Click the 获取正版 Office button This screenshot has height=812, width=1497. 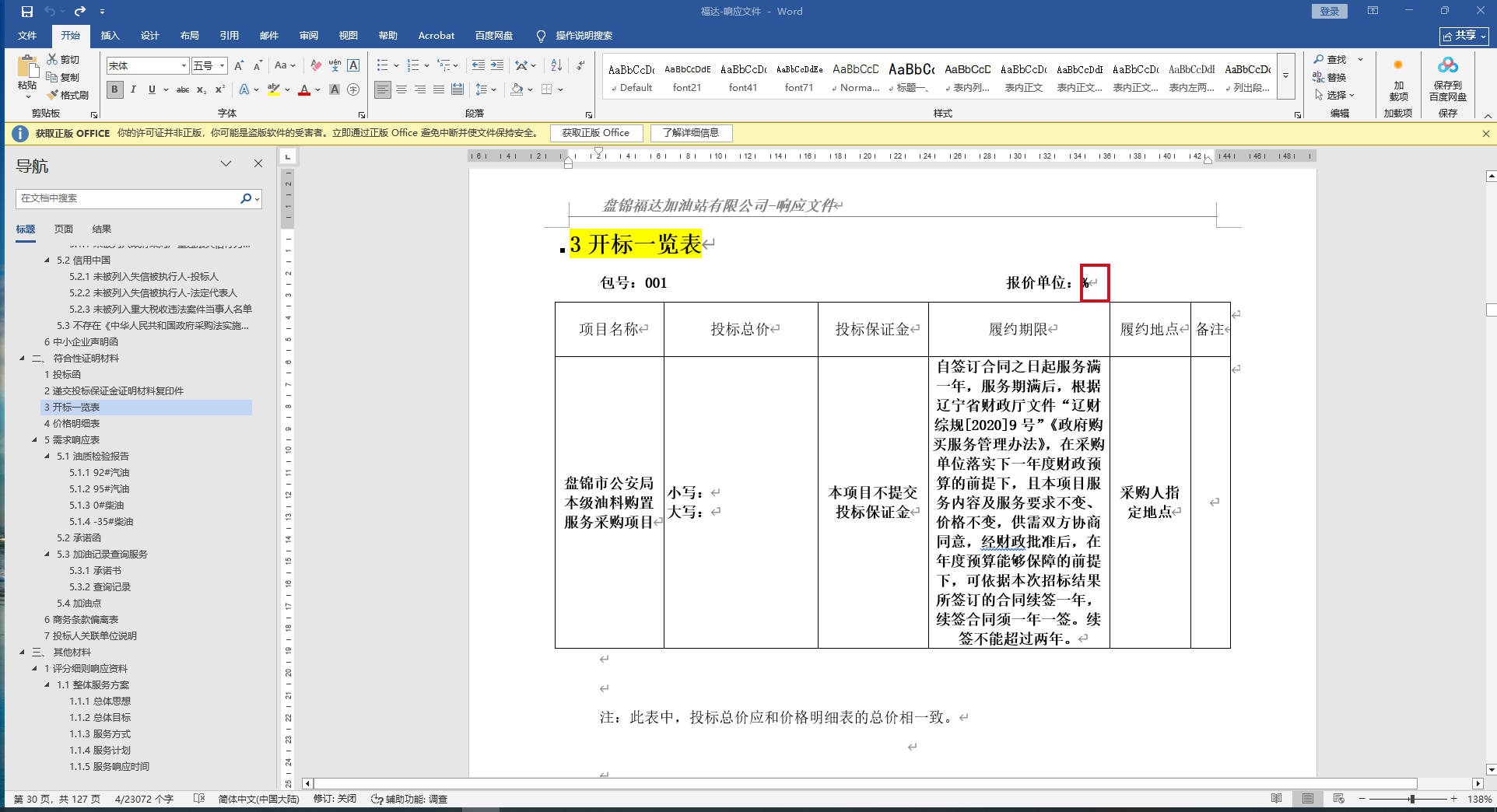[x=596, y=133]
